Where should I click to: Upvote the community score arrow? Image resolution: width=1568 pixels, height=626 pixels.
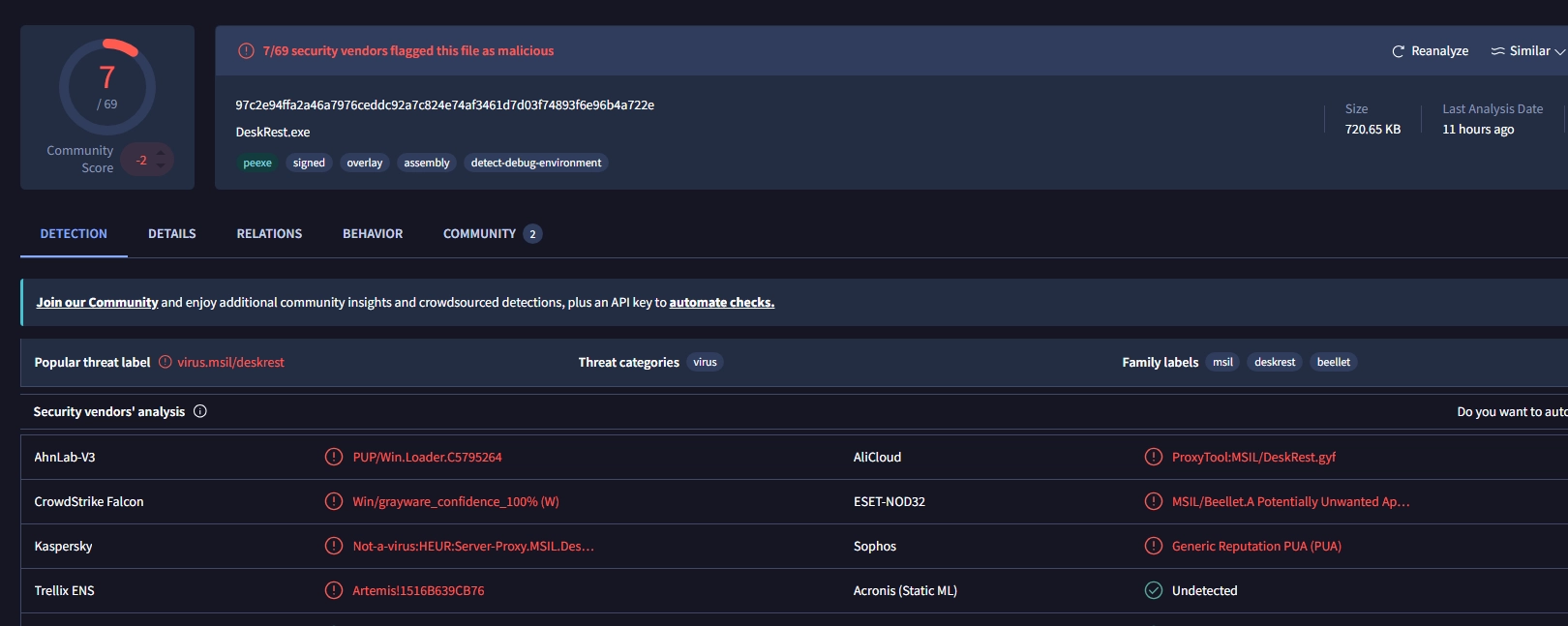(161, 153)
